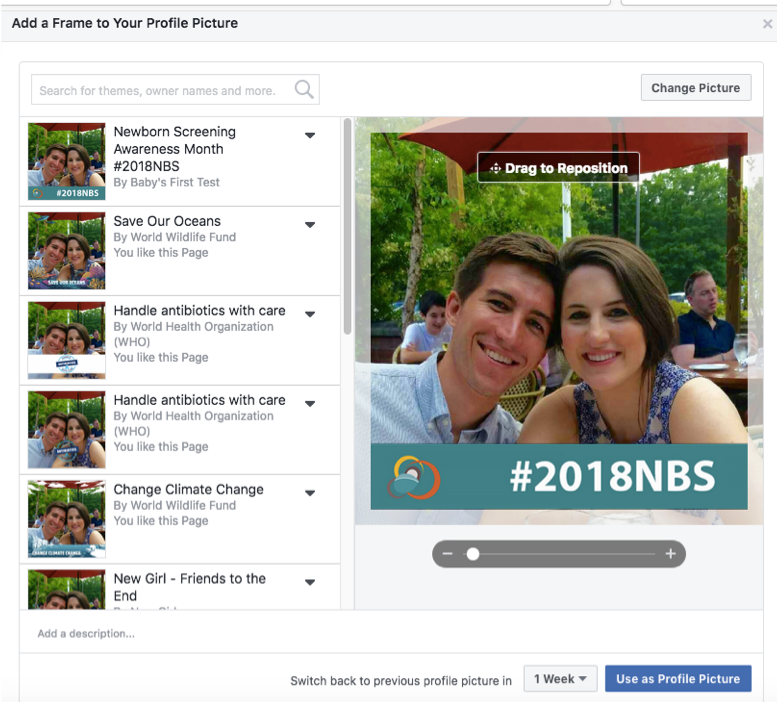The height and width of the screenshot is (702, 777).
Task: Click the Change Climate Change title
Action: (x=188, y=489)
